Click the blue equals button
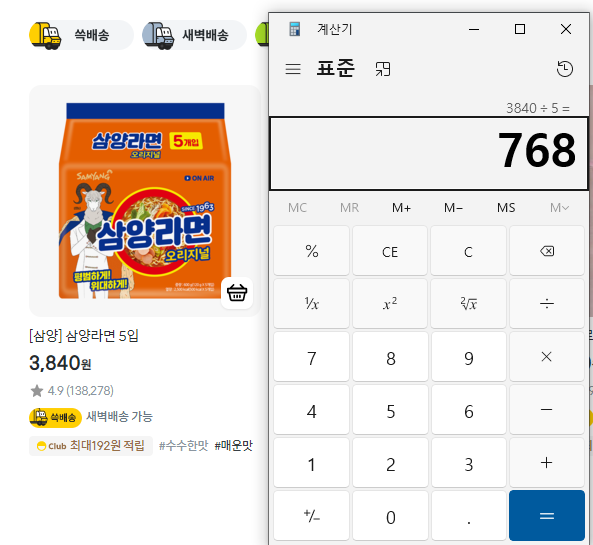 click(546, 516)
